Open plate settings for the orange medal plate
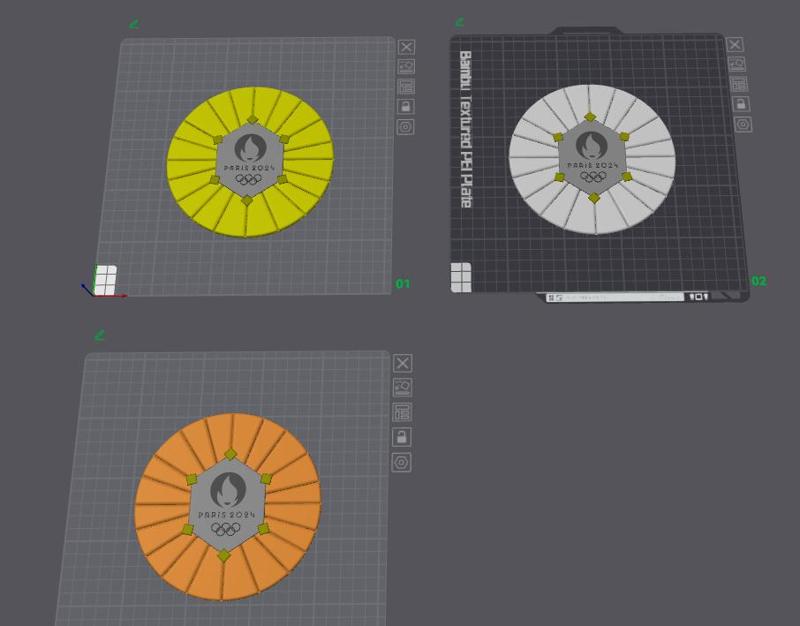The width and height of the screenshot is (800, 626). pyautogui.click(x=402, y=463)
